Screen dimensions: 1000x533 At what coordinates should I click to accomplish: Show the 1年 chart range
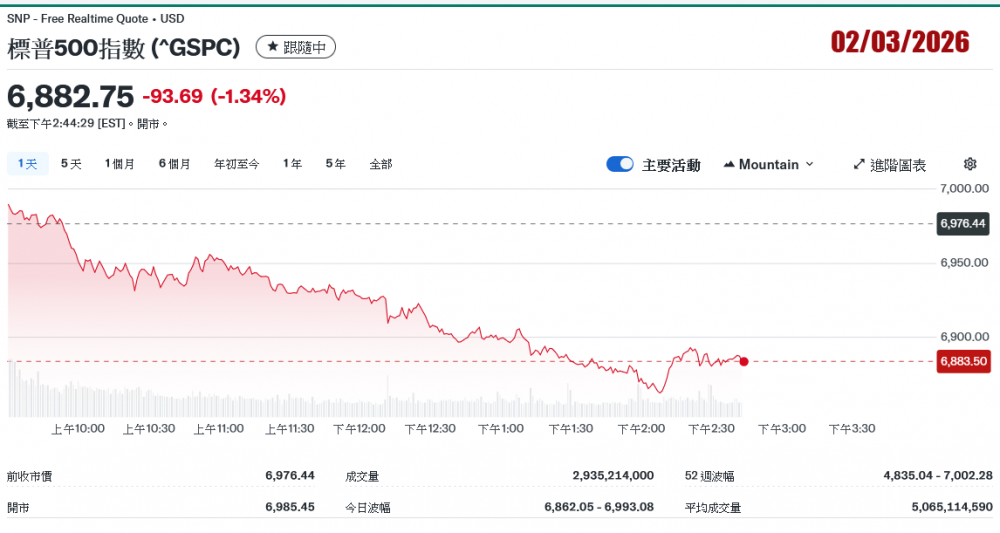click(x=292, y=164)
